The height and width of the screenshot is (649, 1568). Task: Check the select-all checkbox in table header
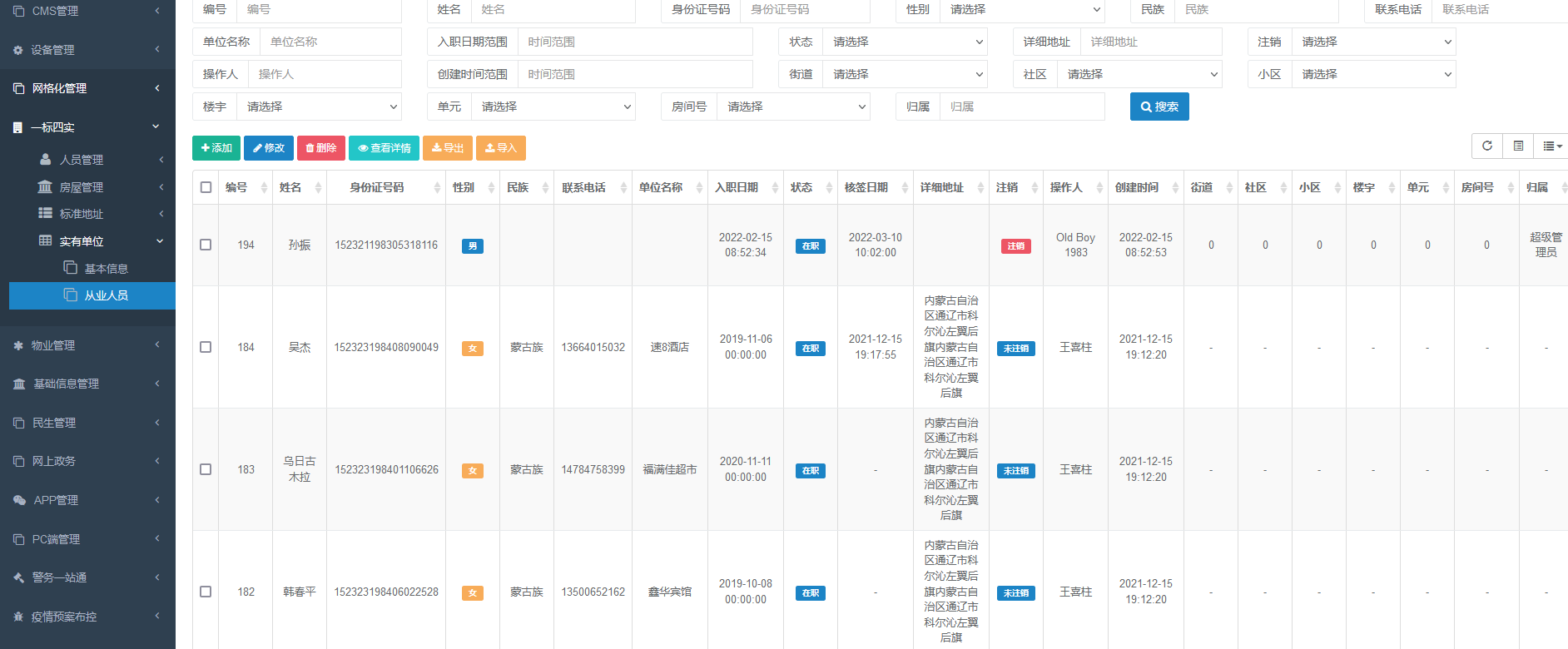click(x=206, y=187)
